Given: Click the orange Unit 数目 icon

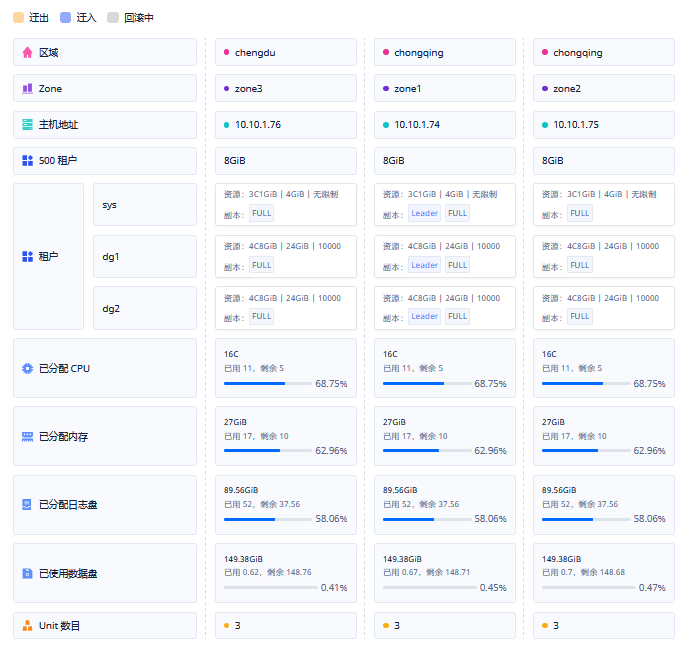Looking at the screenshot, I should tap(27, 626).
